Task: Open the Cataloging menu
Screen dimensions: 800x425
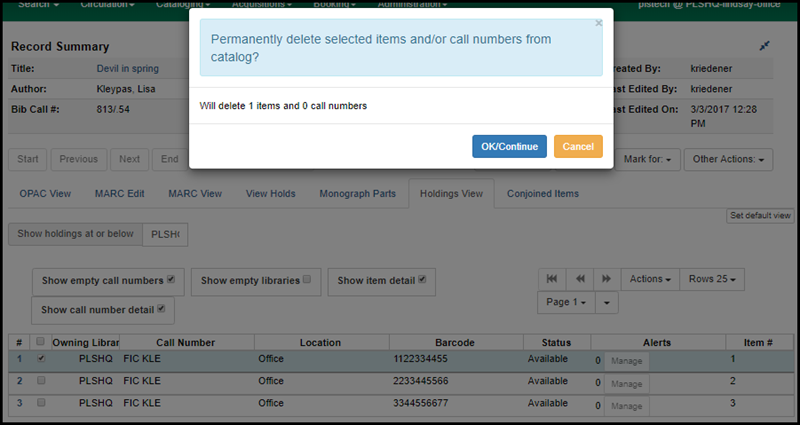Action: click(183, 4)
